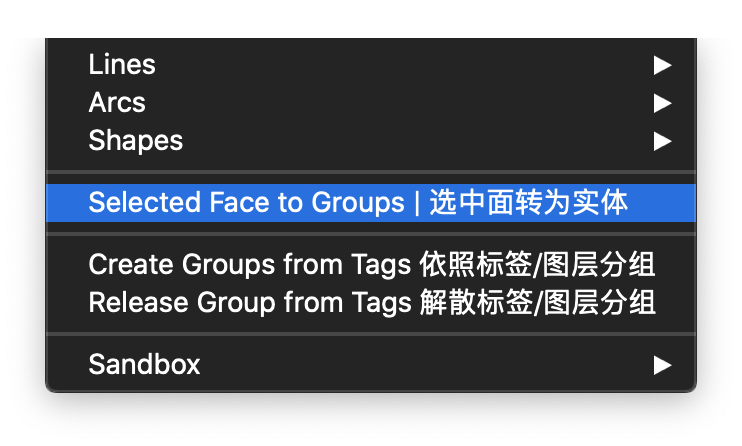This screenshot has width=742, height=446.
Task: Expand the Shapes submenu triangle
Action: coord(662,141)
